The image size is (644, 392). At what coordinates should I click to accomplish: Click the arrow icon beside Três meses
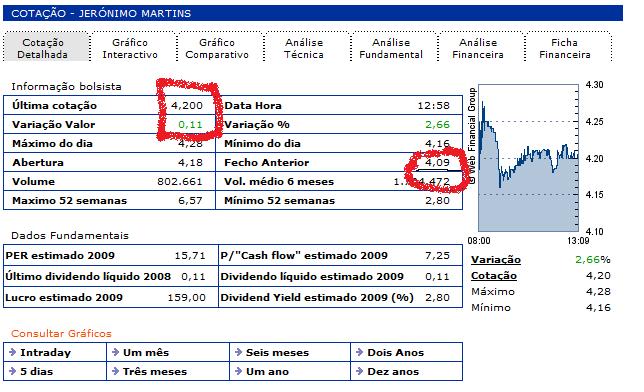pyautogui.click(x=115, y=371)
